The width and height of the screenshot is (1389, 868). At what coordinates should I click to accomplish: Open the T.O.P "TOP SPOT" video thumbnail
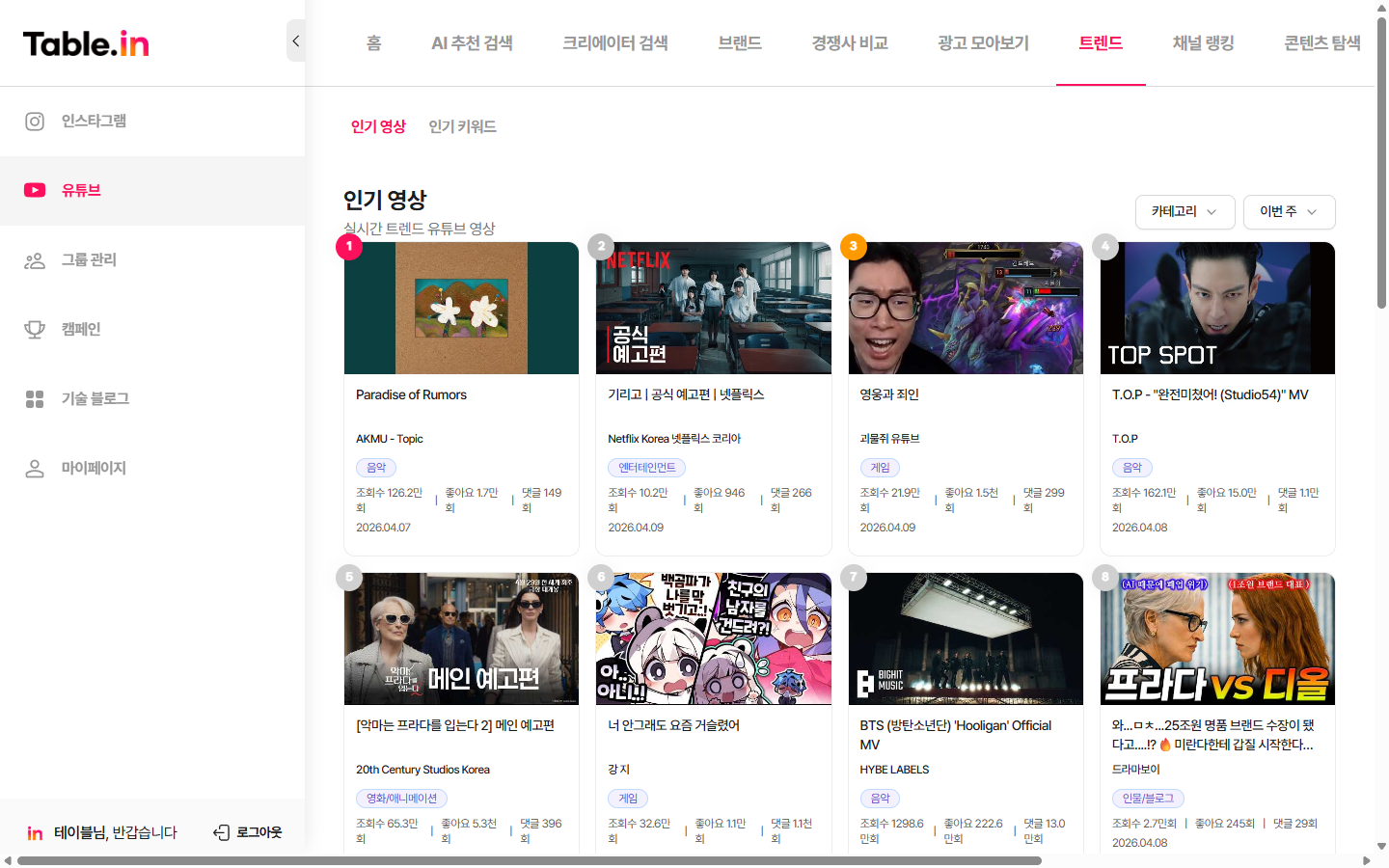coord(1216,308)
